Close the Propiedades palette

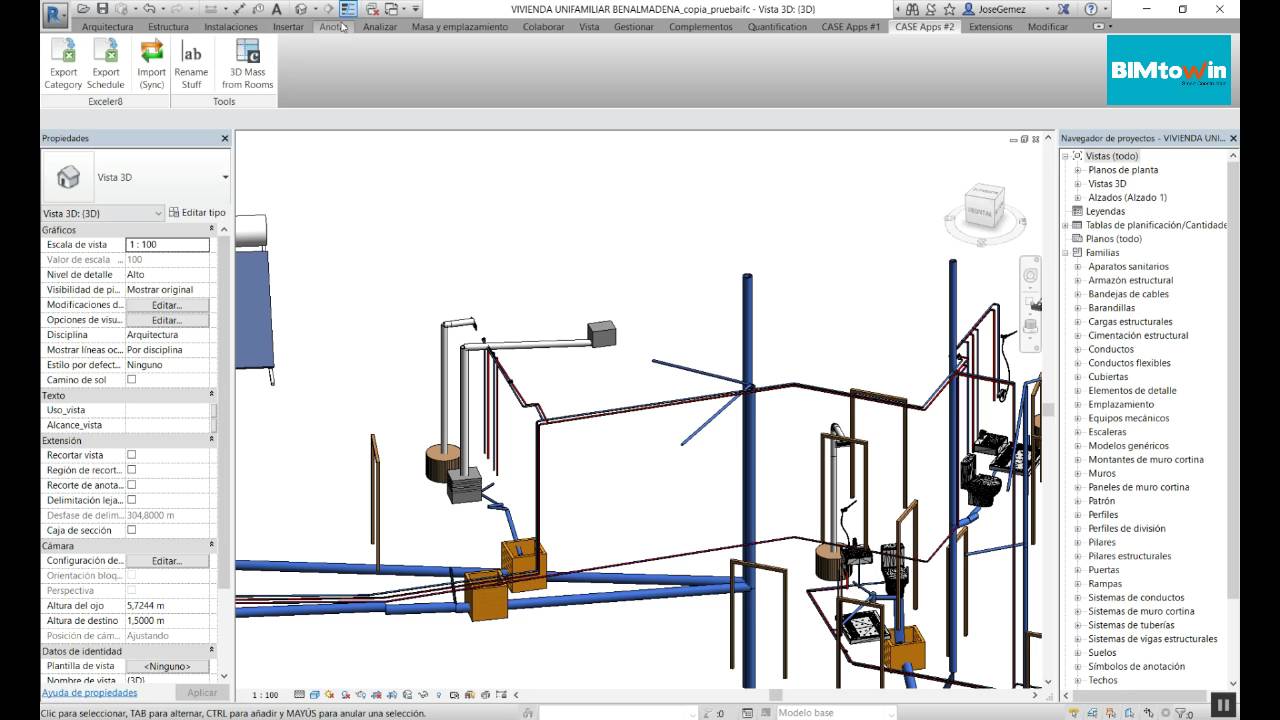point(225,138)
